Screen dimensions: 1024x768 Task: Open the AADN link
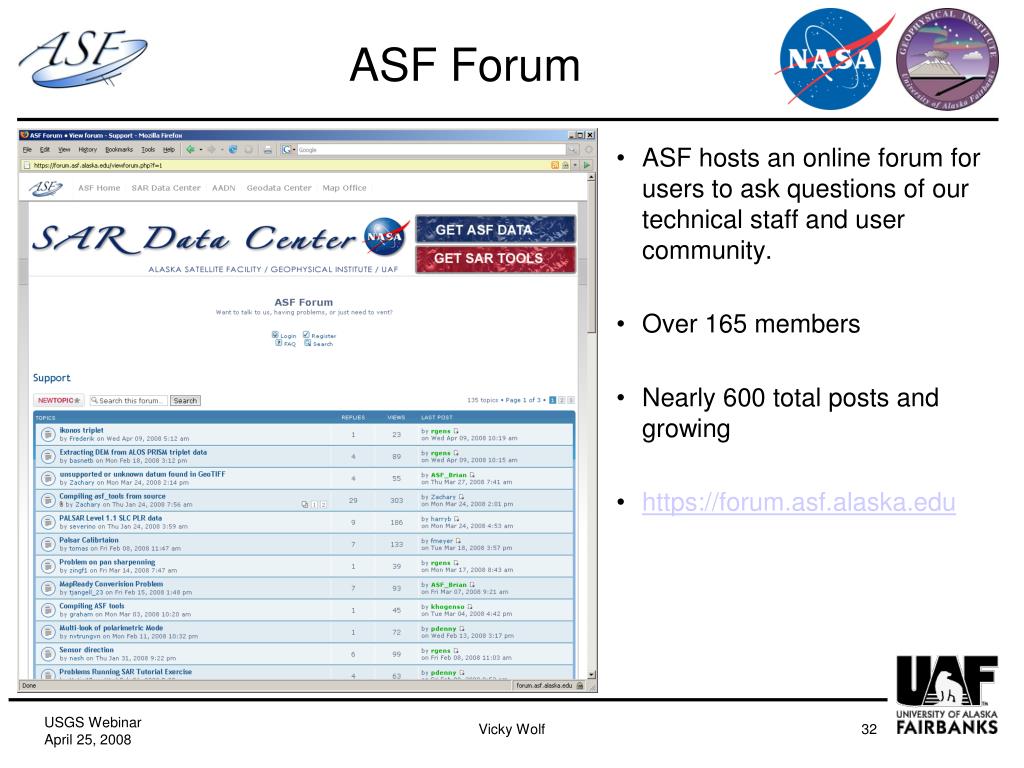point(223,188)
